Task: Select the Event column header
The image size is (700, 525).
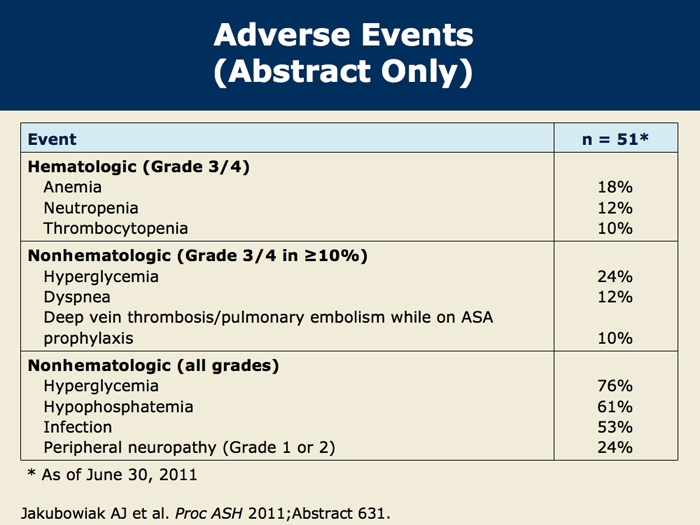Action: [x=52, y=139]
